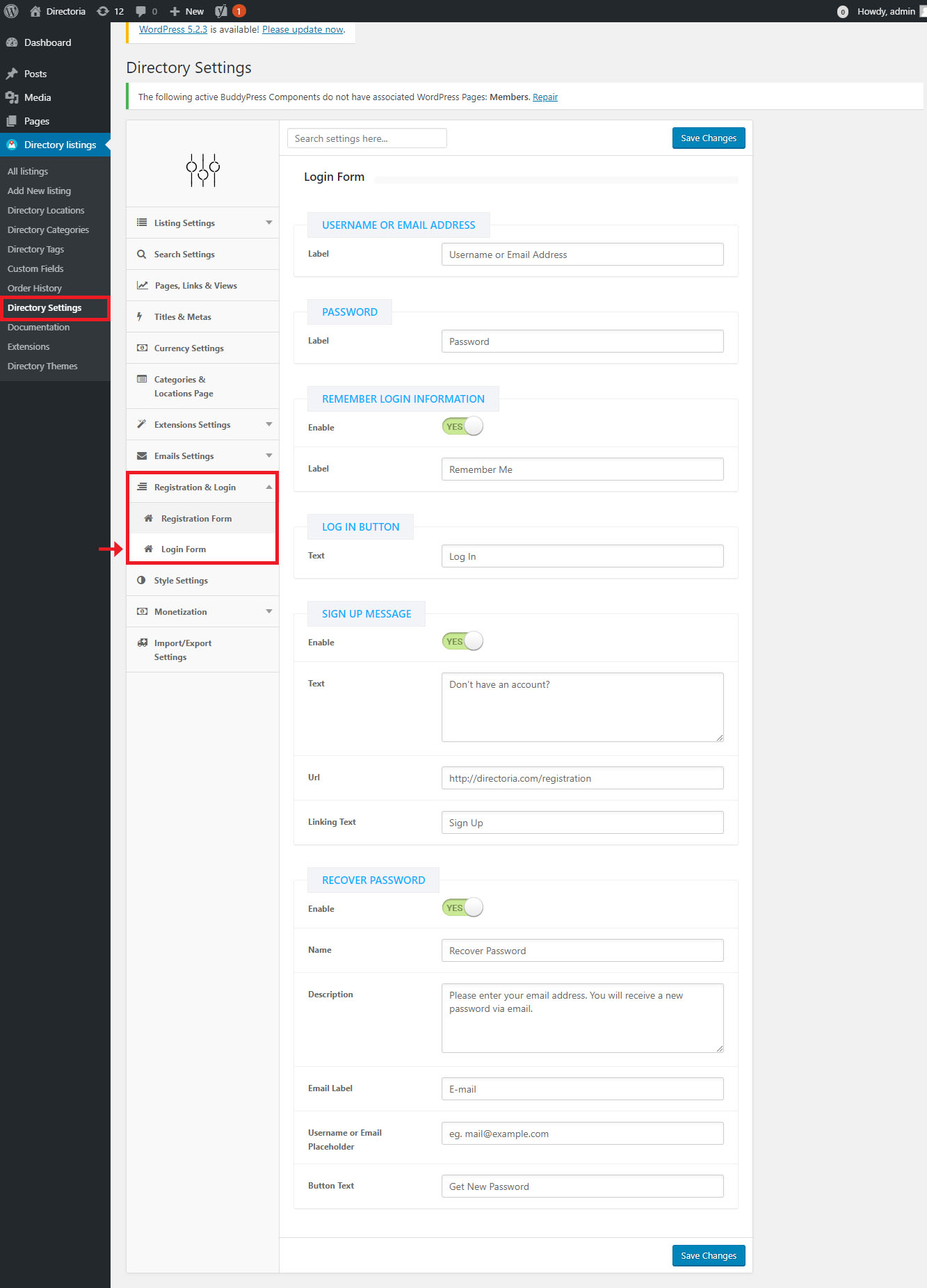
Task: Follow the 'Please update now' link
Action: click(x=303, y=29)
